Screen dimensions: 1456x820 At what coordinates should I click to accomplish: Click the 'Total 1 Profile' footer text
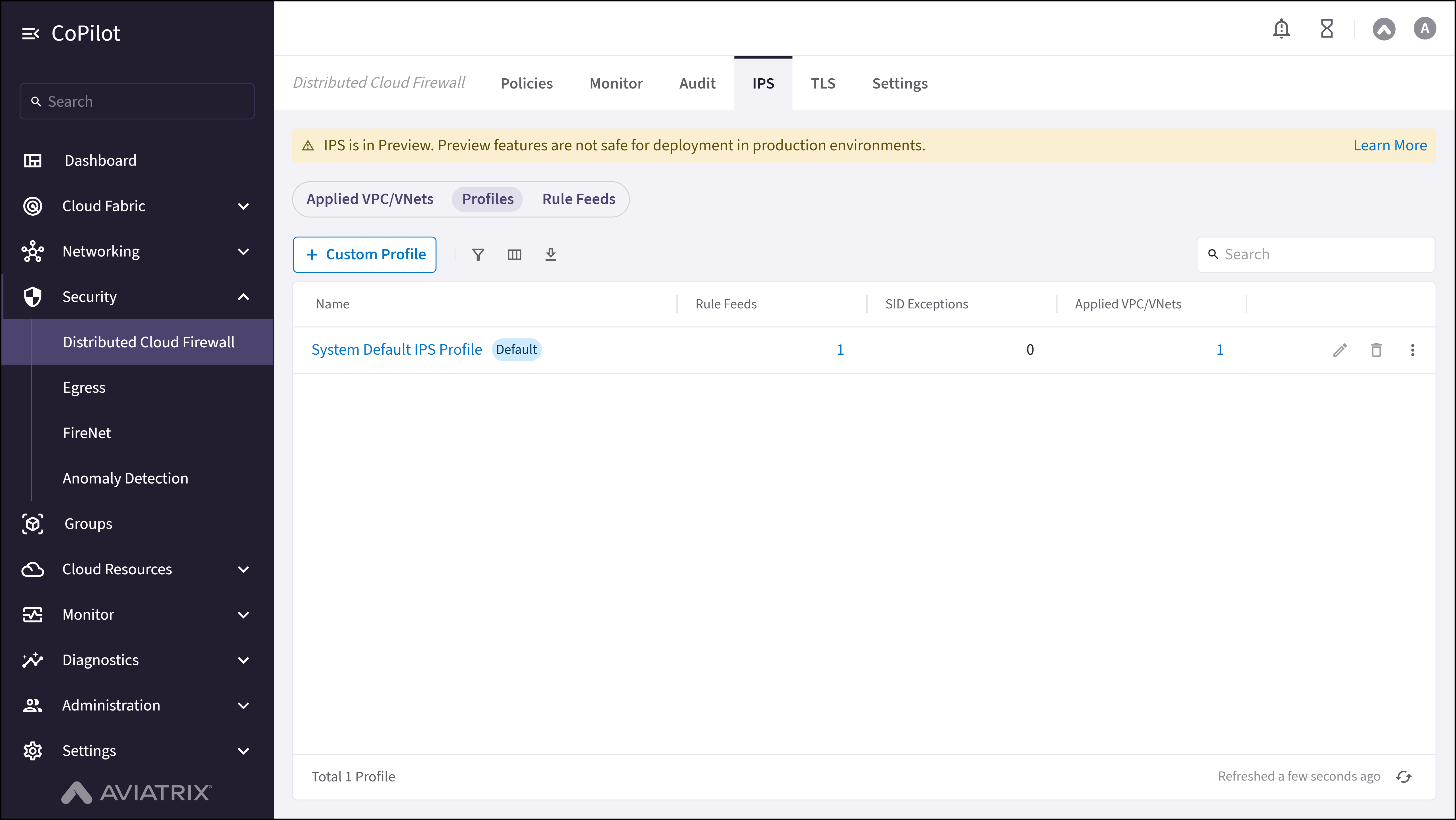[353, 777]
